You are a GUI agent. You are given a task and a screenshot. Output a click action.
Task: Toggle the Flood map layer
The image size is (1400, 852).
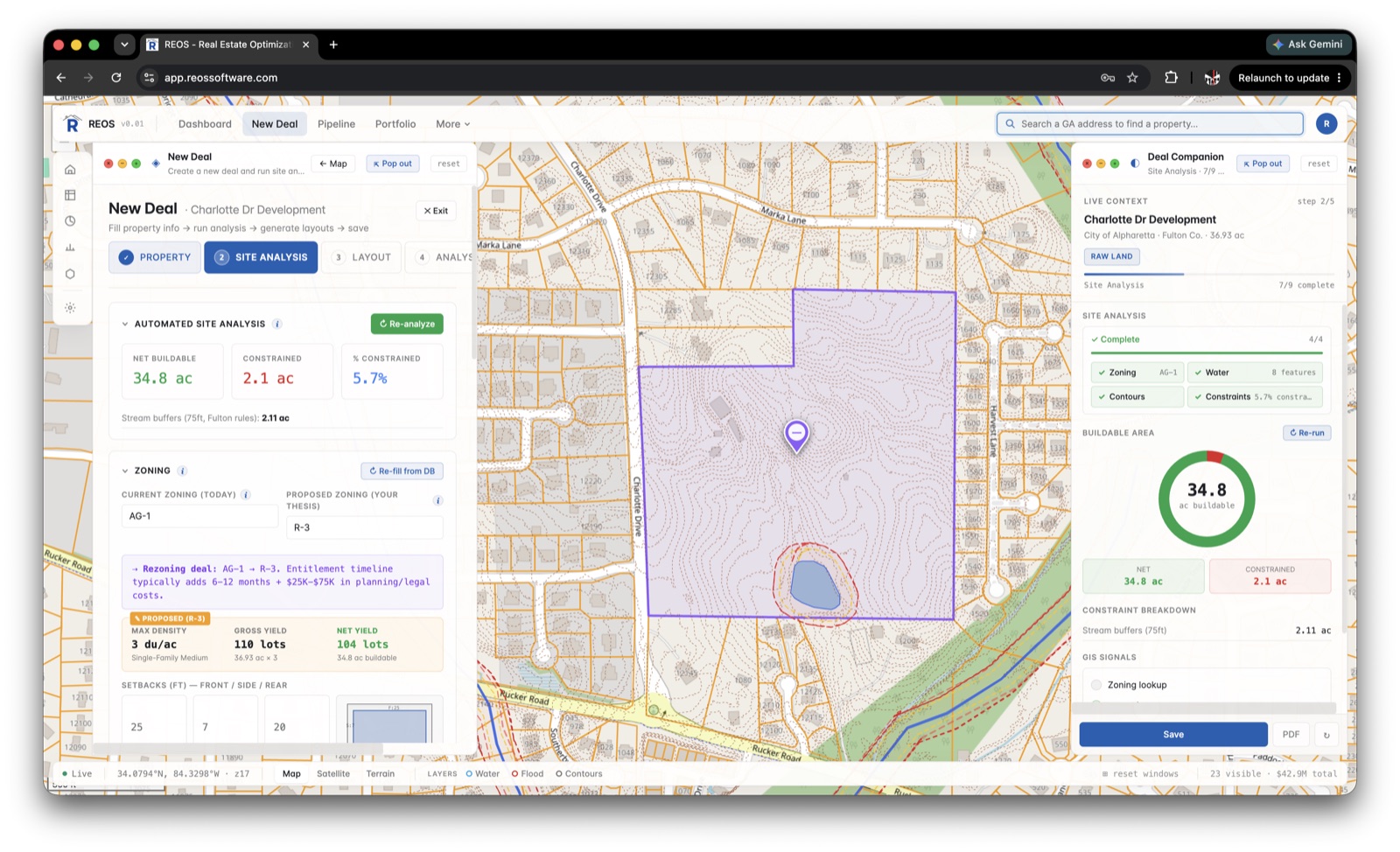pos(528,773)
